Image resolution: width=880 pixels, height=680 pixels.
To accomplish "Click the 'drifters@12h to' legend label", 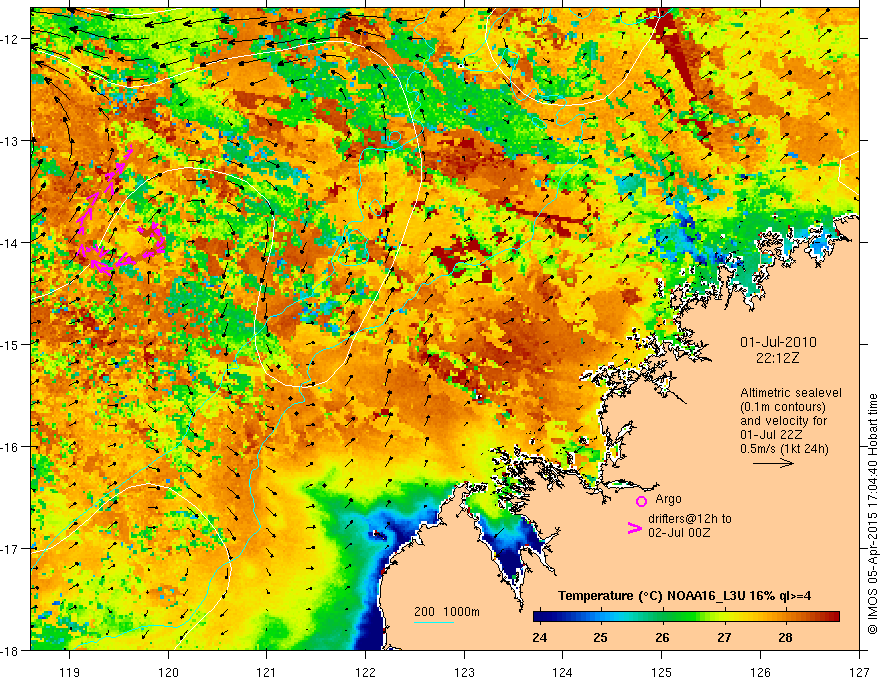I will coord(690,519).
